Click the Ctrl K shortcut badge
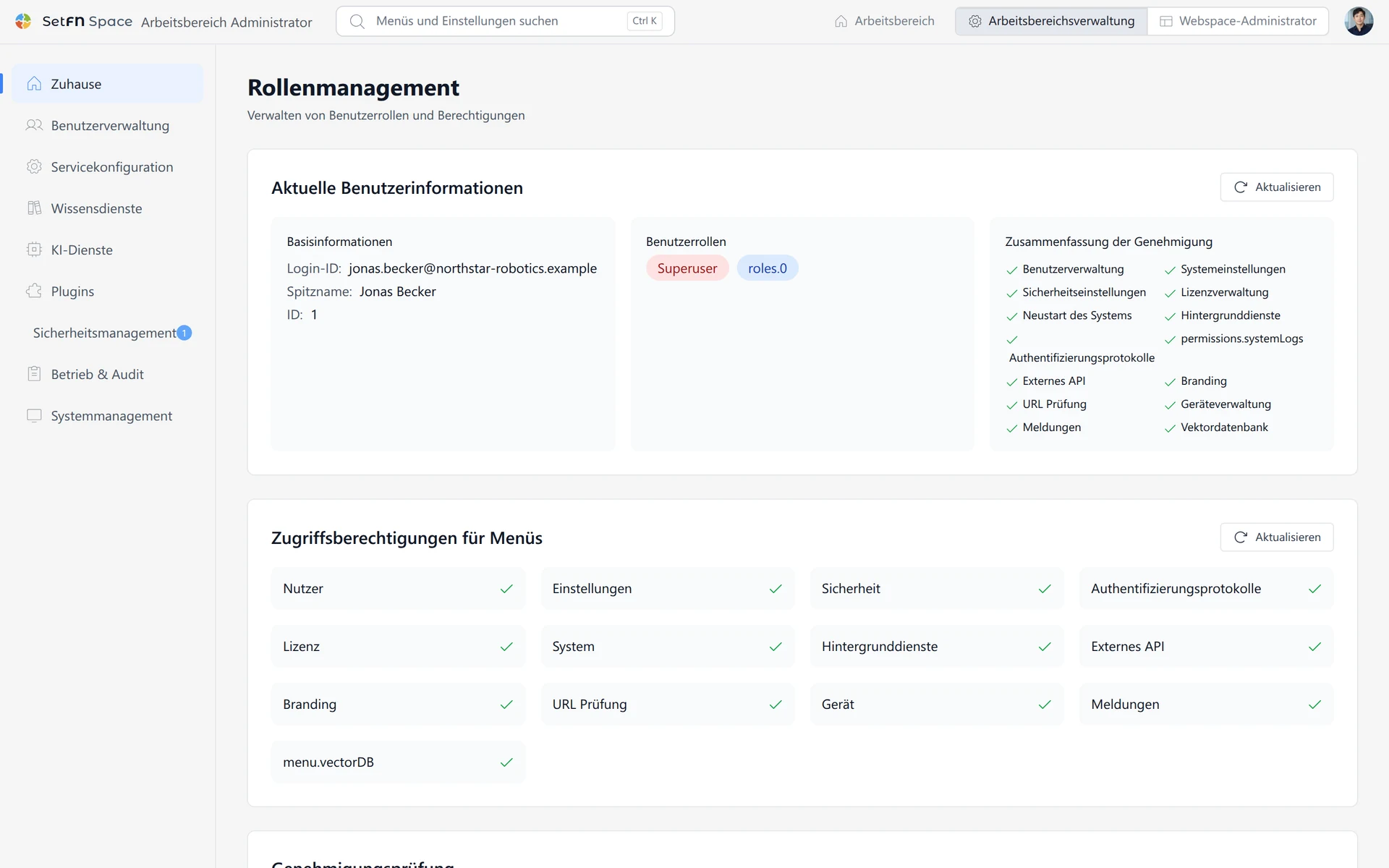This screenshot has height=868, width=1389. tap(645, 21)
